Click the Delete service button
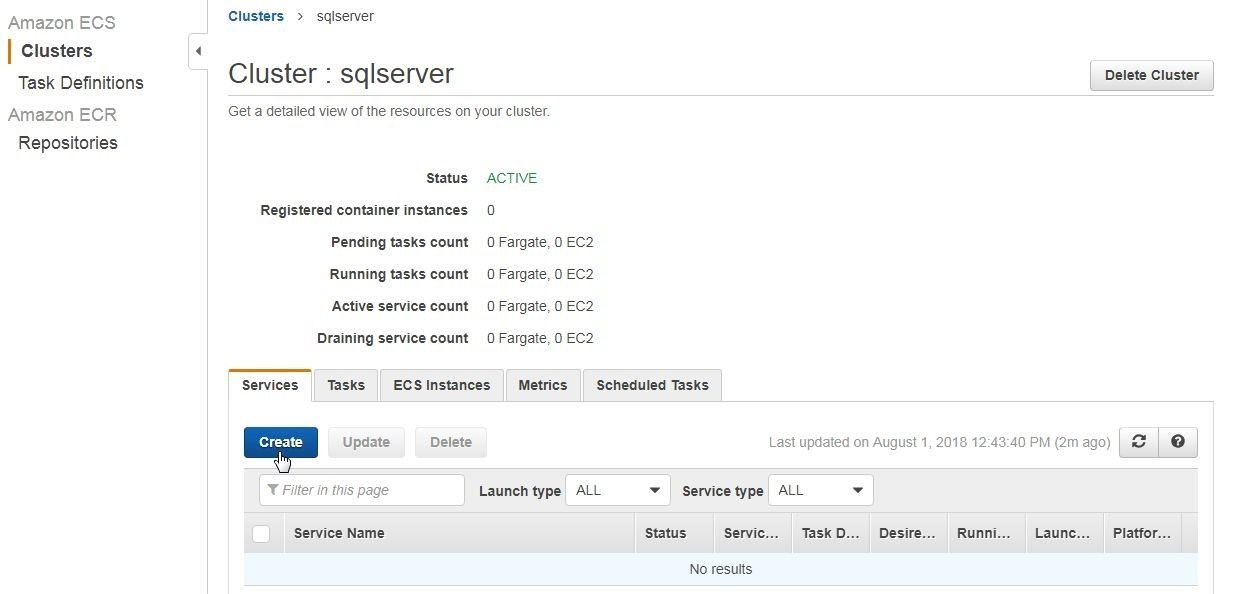The image size is (1241, 594). point(451,442)
